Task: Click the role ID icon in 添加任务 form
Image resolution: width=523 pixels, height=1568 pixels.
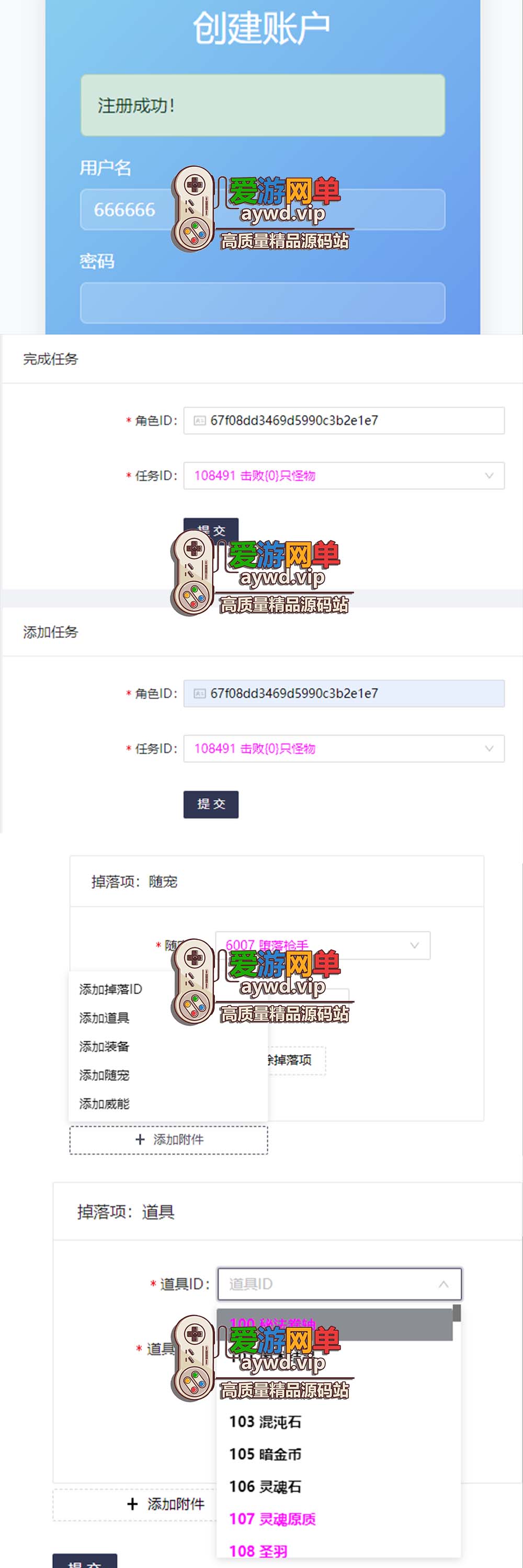Action: [x=199, y=693]
